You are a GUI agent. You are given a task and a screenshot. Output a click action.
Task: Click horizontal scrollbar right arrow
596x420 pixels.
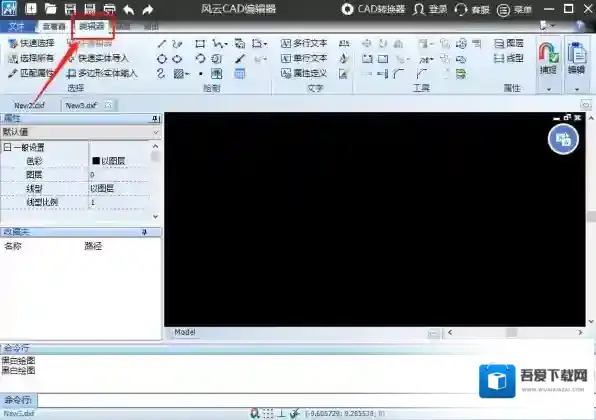580,333
